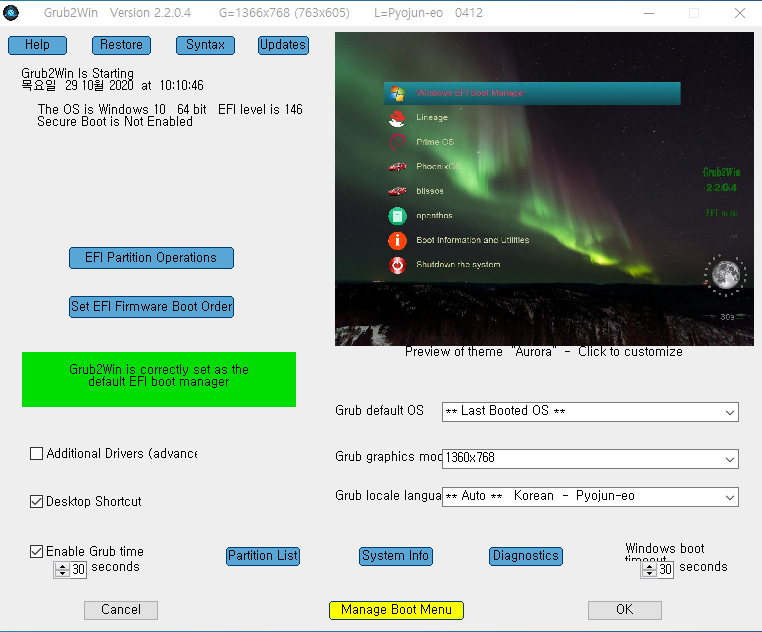
Task: Toggle the Desktop Shortcut checkbox
Action: (36, 501)
